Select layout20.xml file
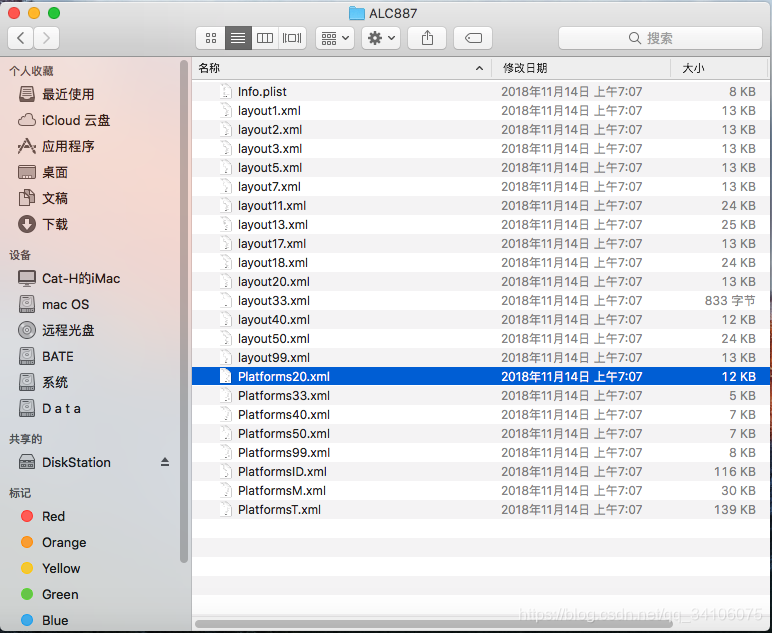772x633 pixels. click(x=480, y=282)
